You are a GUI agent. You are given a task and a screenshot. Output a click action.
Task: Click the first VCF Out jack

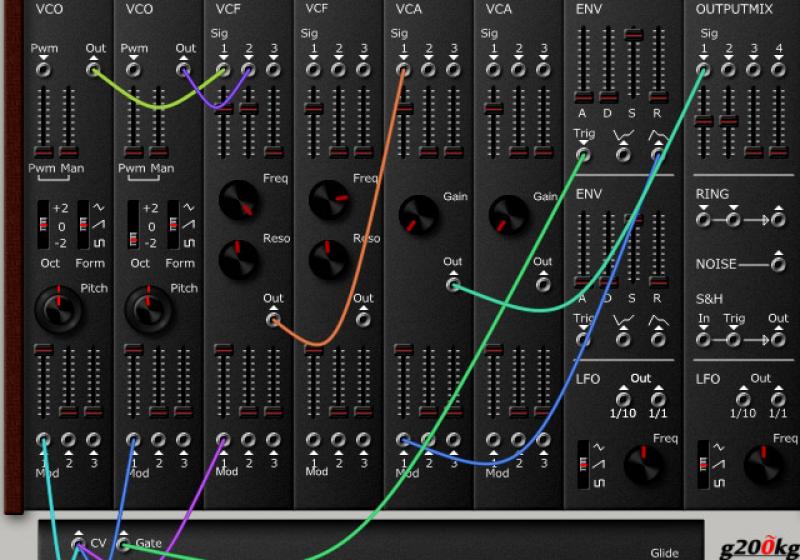pos(273,320)
